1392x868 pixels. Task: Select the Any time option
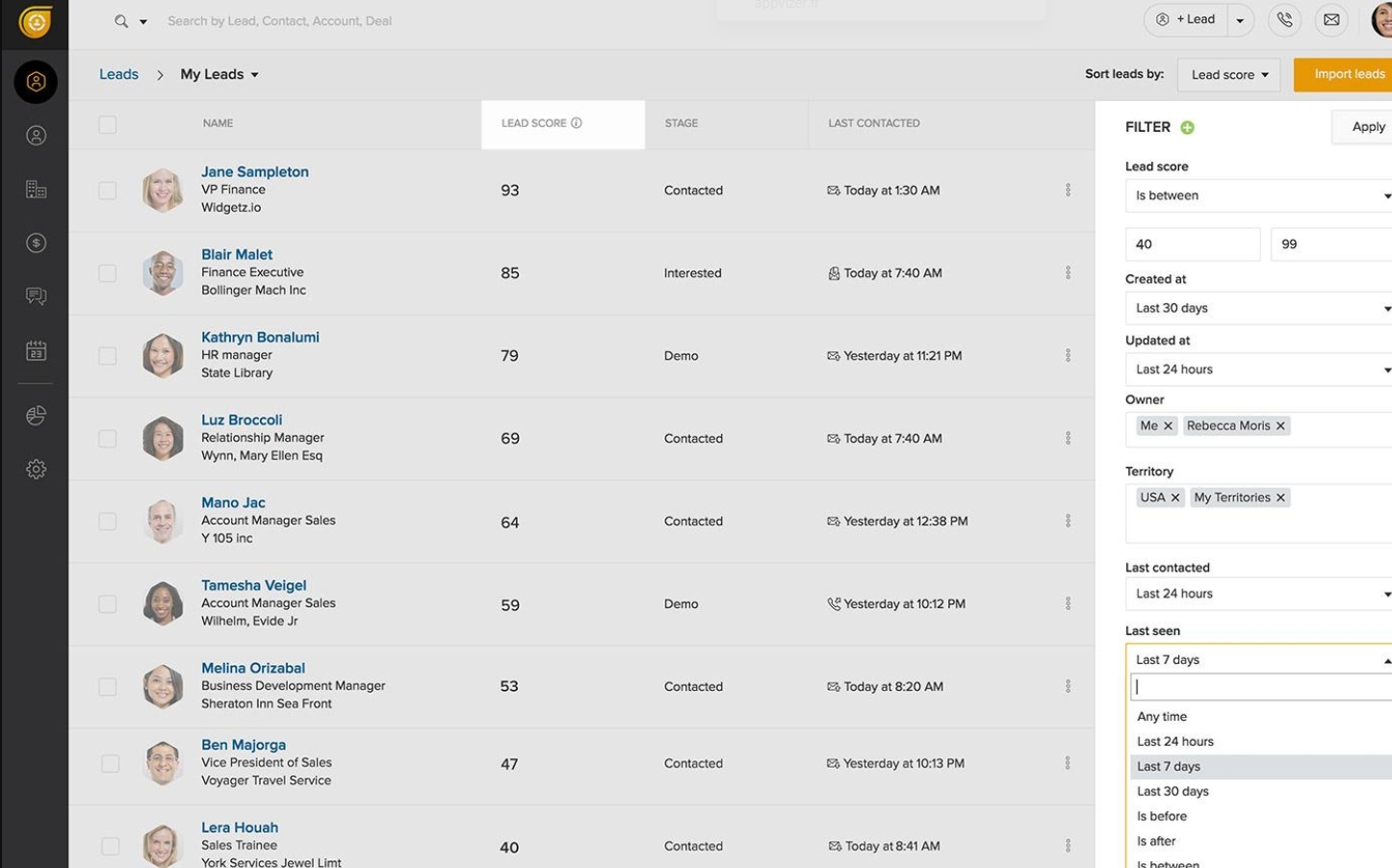(1162, 717)
